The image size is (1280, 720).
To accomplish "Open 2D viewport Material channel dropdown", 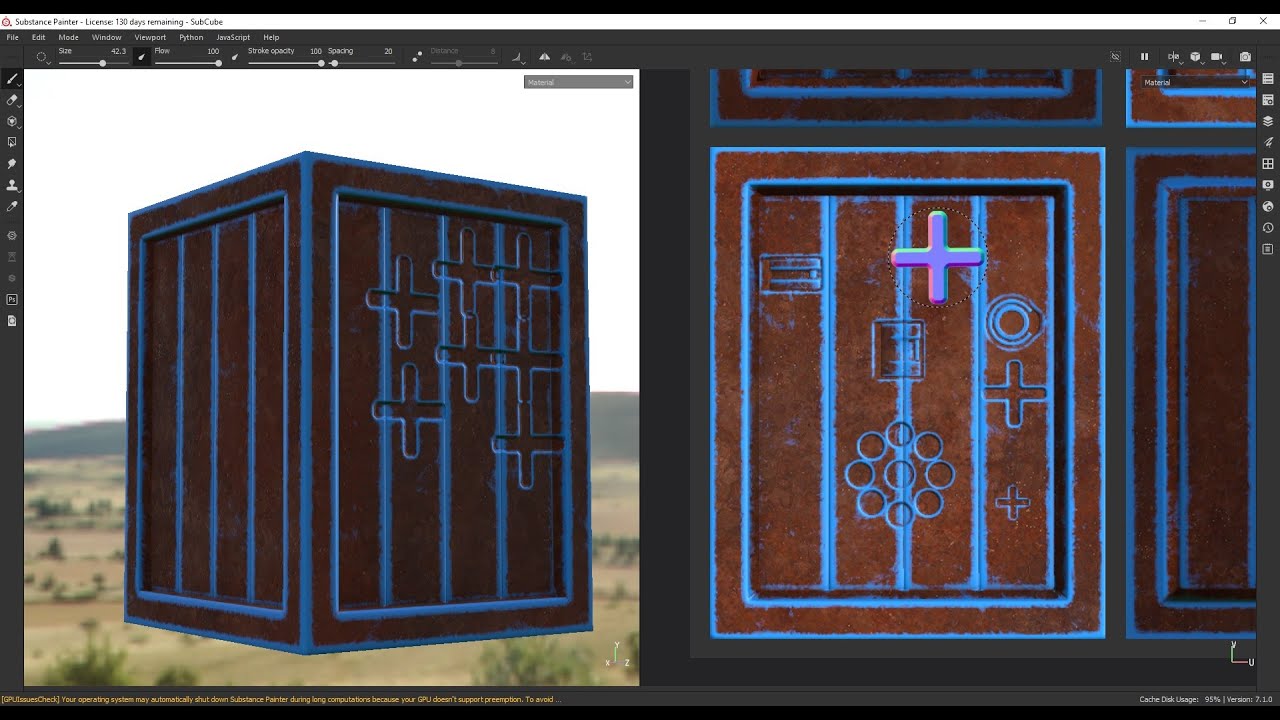I will point(1196,82).
